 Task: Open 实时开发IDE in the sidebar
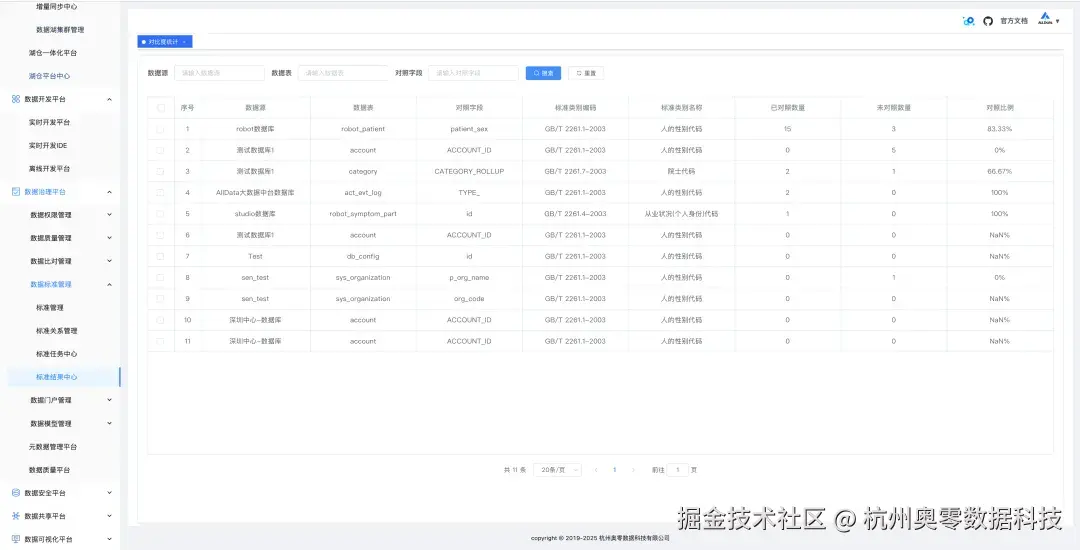pyautogui.click(x=48, y=145)
